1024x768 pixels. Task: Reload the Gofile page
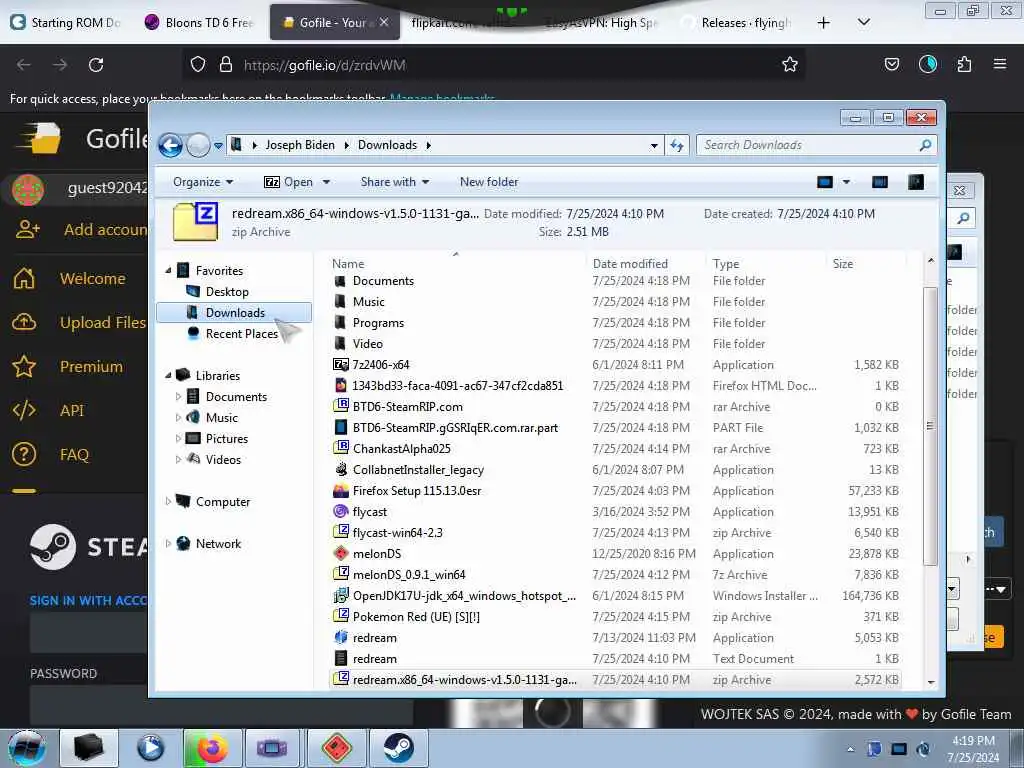point(96,65)
